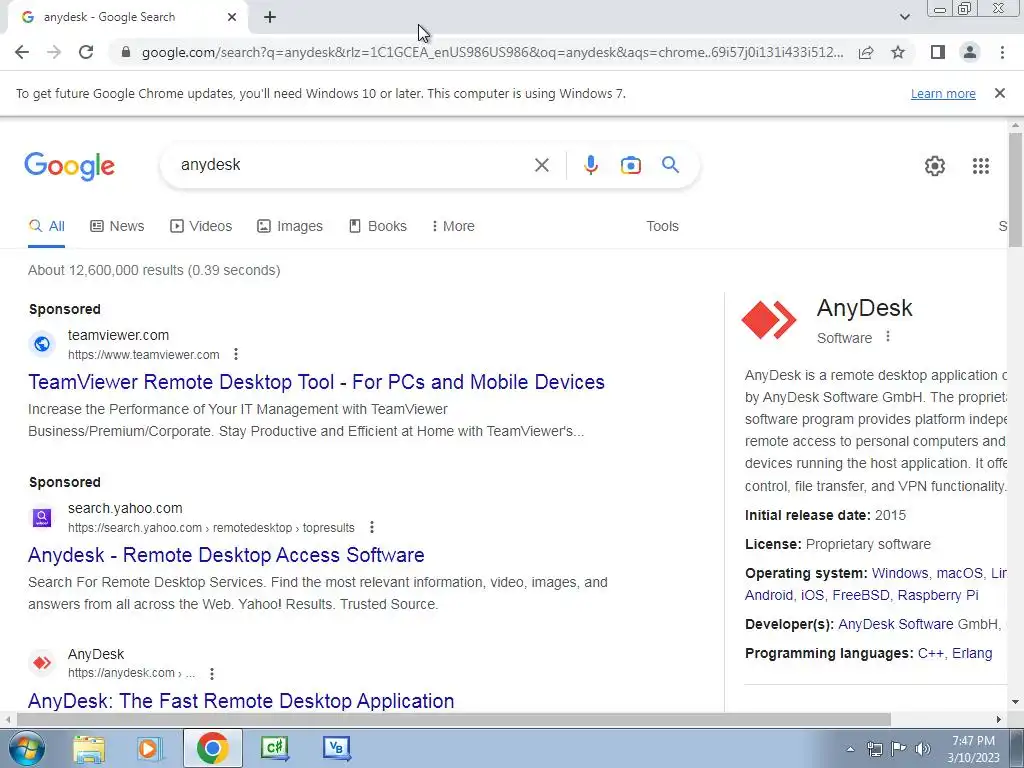Viewport: 1024px width, 768px height.
Task: Click the teamviewer.com globe favicon
Action: tap(42, 344)
